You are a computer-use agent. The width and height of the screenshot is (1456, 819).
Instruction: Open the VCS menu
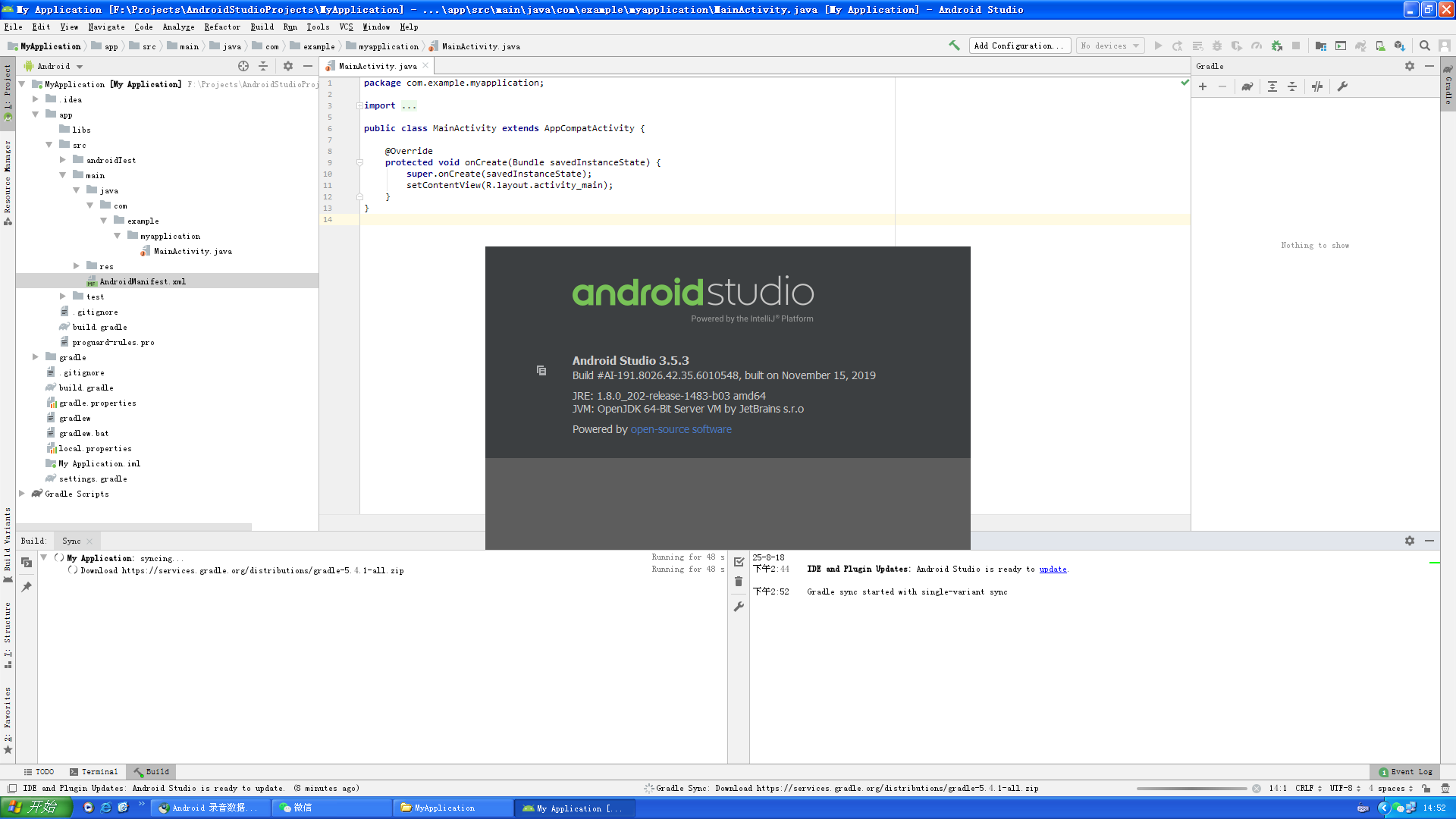coord(346,27)
